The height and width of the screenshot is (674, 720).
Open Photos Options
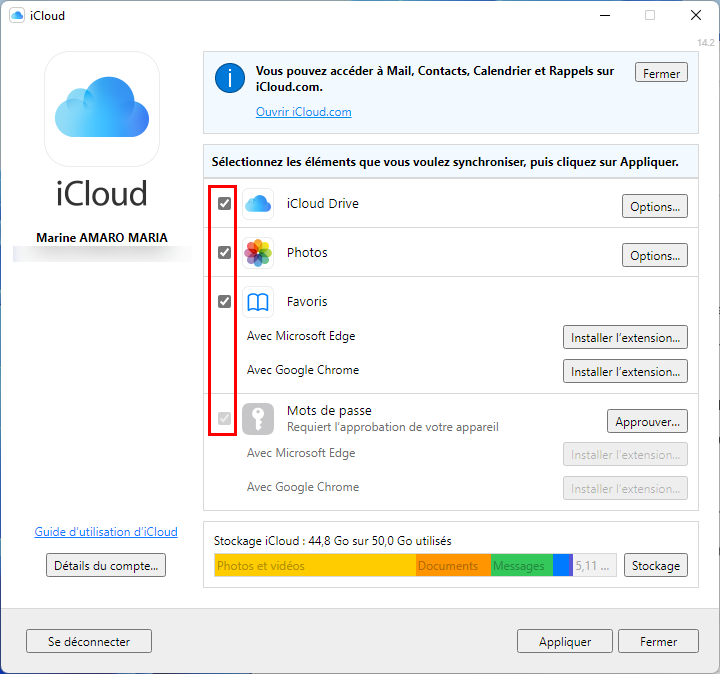tap(655, 255)
